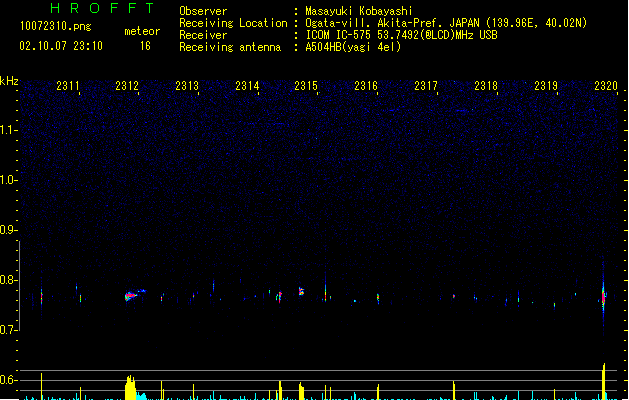The image size is (629, 400).
Task: Click the tallest yellow intensity peak near 2320
Action: click(x=603, y=382)
